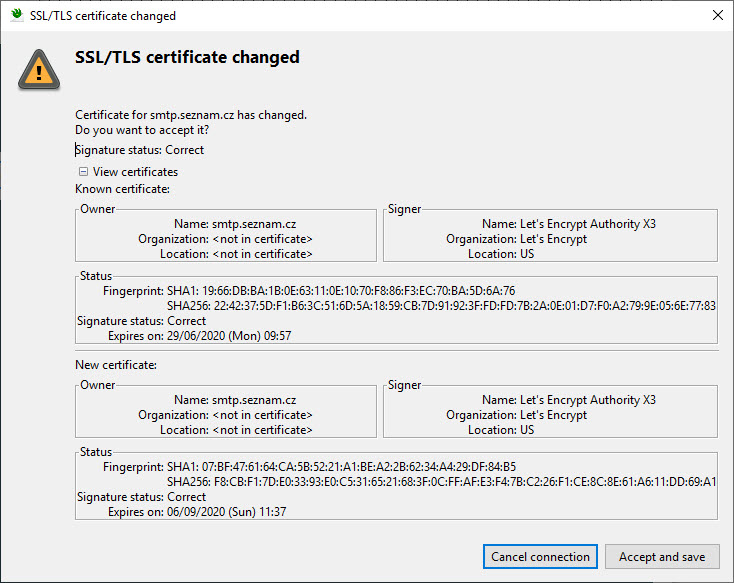
Task: Click the Claws Mail title bar icon
Action: [x=17, y=15]
